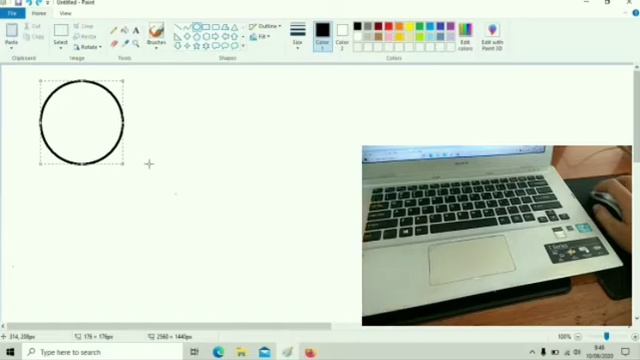Viewport: 640px width, 360px height.
Task: Click the Save icon in title bar
Action: click(x=18, y=2)
